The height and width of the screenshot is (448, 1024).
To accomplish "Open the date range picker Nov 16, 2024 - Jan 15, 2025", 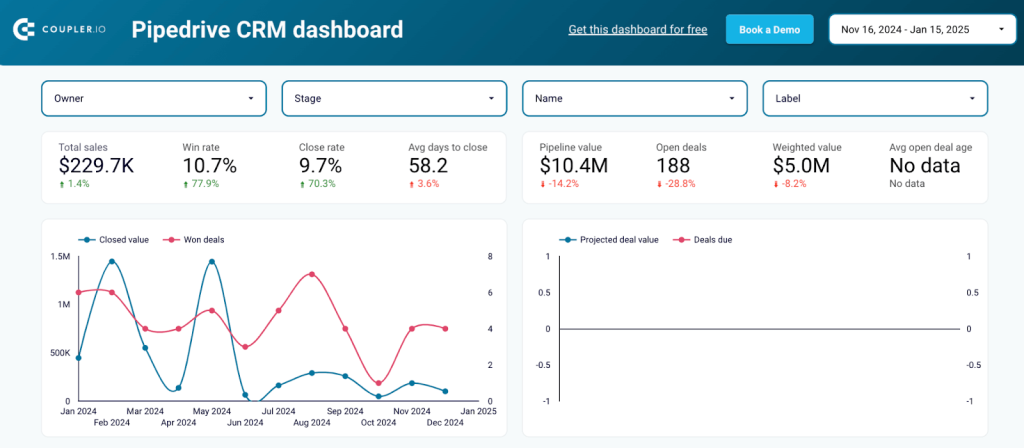I will pos(923,29).
